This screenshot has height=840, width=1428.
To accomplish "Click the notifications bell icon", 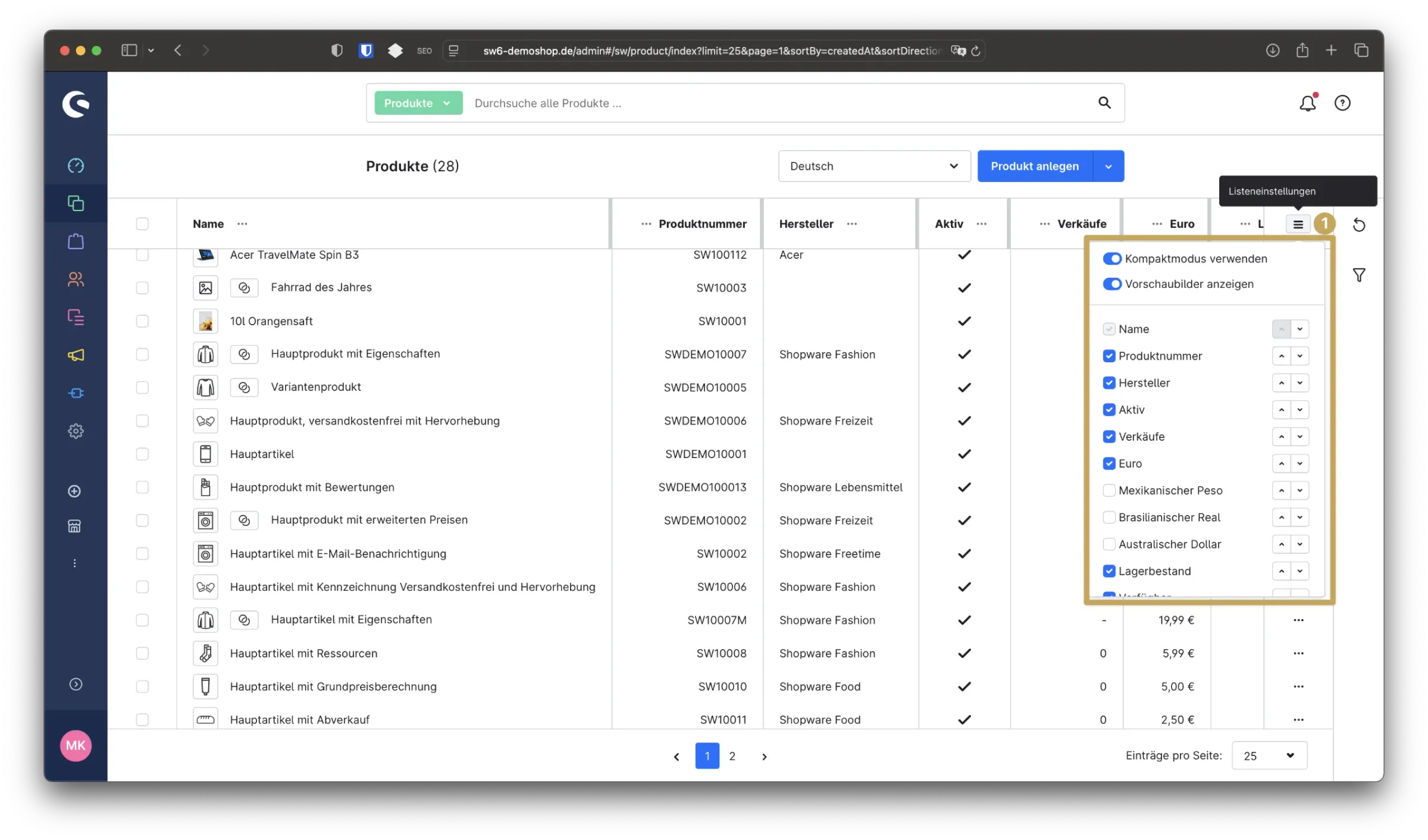I will click(1307, 104).
